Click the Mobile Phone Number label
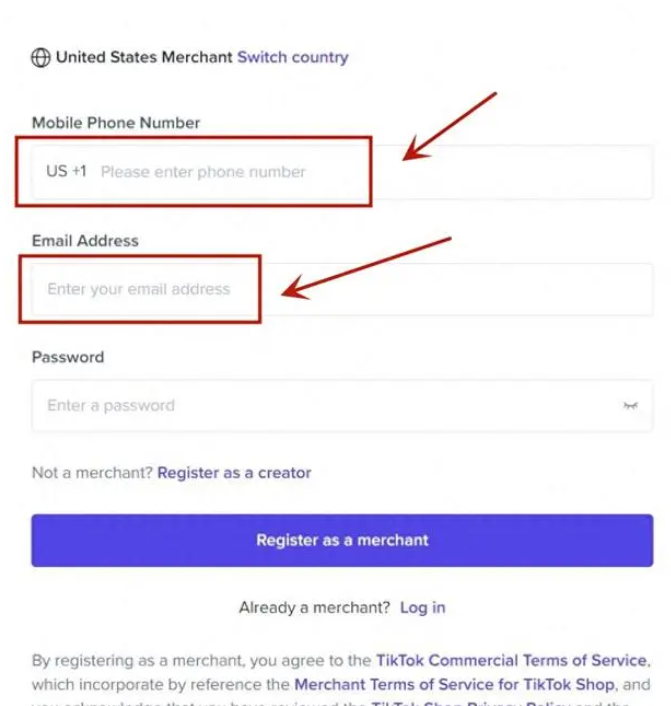Viewport: 671px width, 706px height. (116, 123)
